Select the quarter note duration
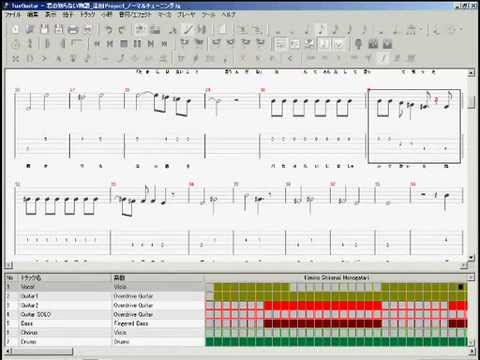480x360 pixels. coord(307,30)
